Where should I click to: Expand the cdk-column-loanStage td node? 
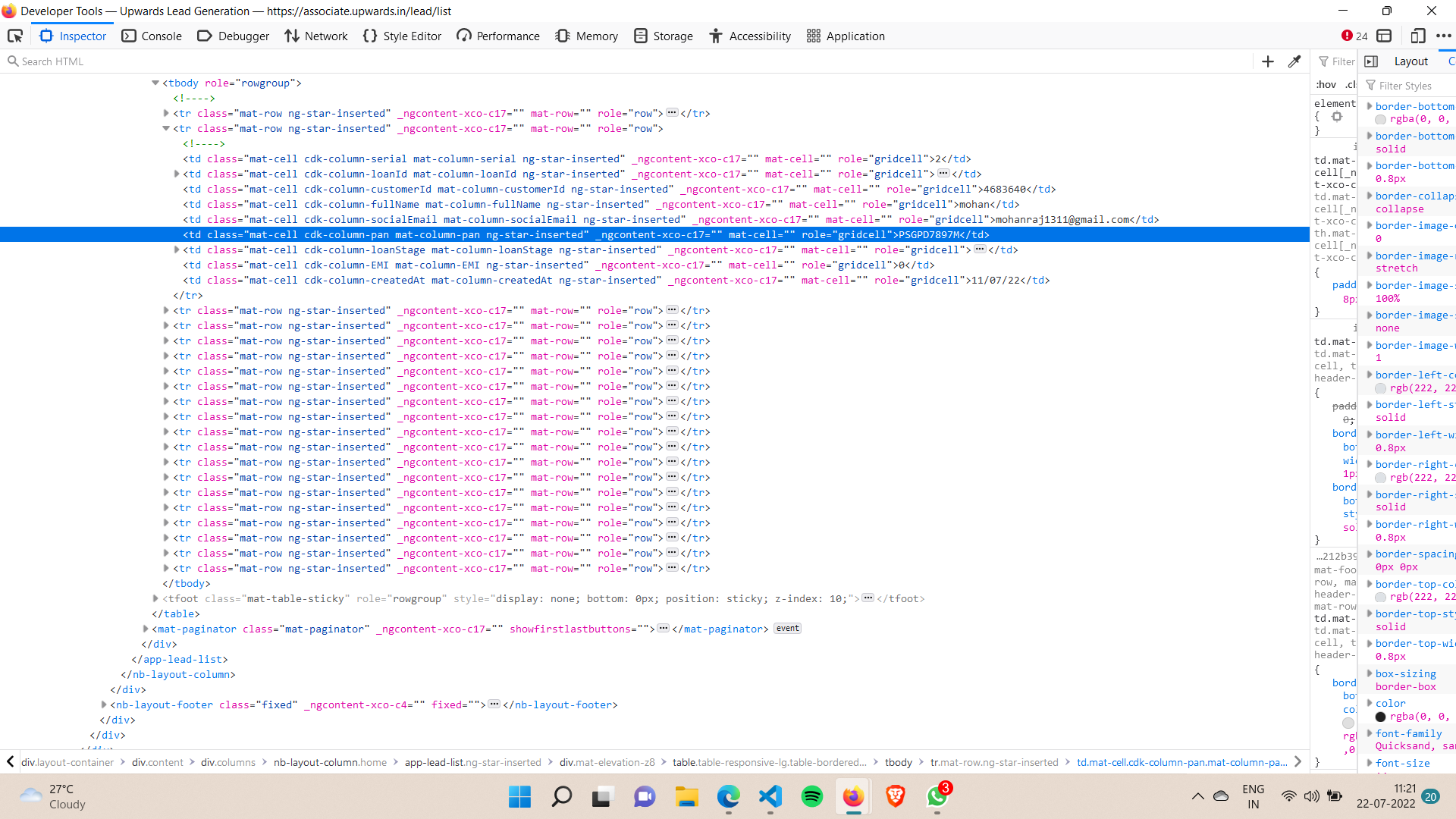pos(177,249)
